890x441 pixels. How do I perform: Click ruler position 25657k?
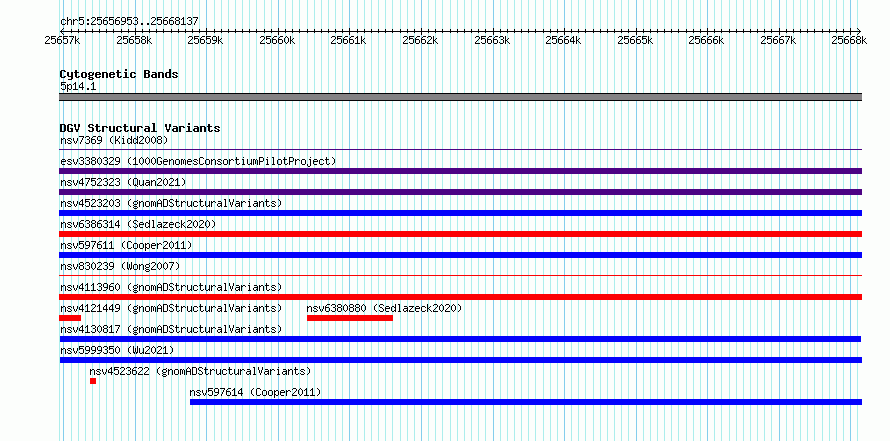62,40
